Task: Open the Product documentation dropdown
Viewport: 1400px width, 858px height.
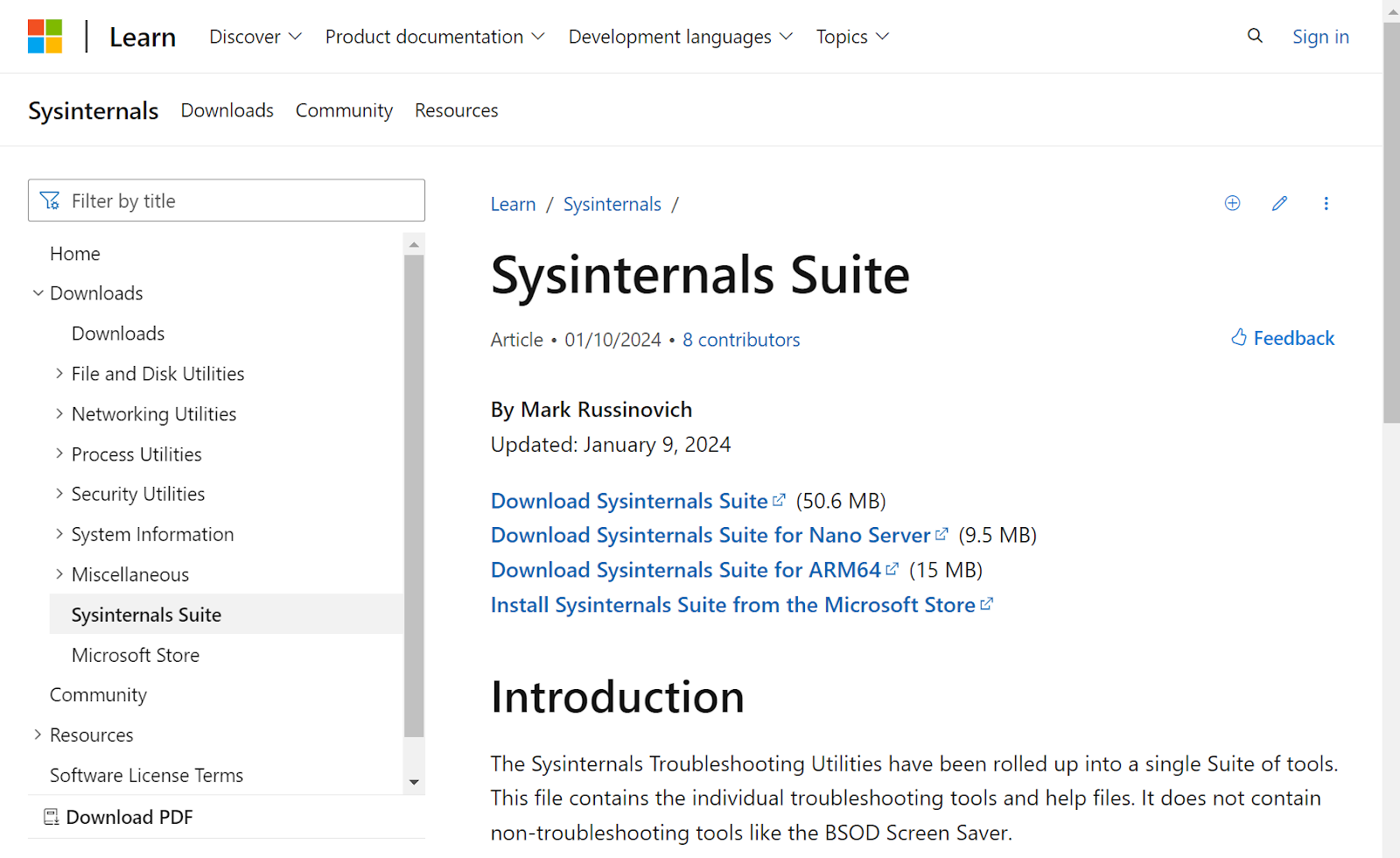Action: click(435, 37)
